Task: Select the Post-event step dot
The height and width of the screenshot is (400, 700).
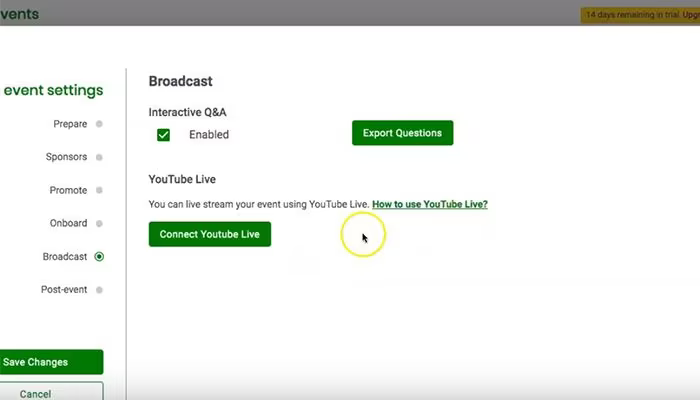Action: (99, 290)
